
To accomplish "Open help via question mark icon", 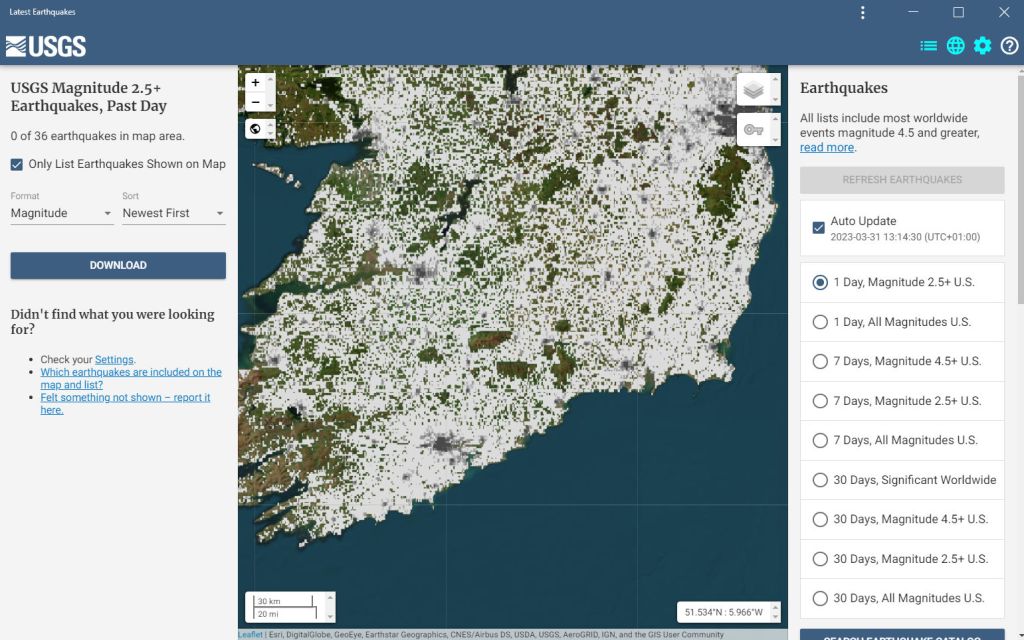I will click(x=1009, y=46).
